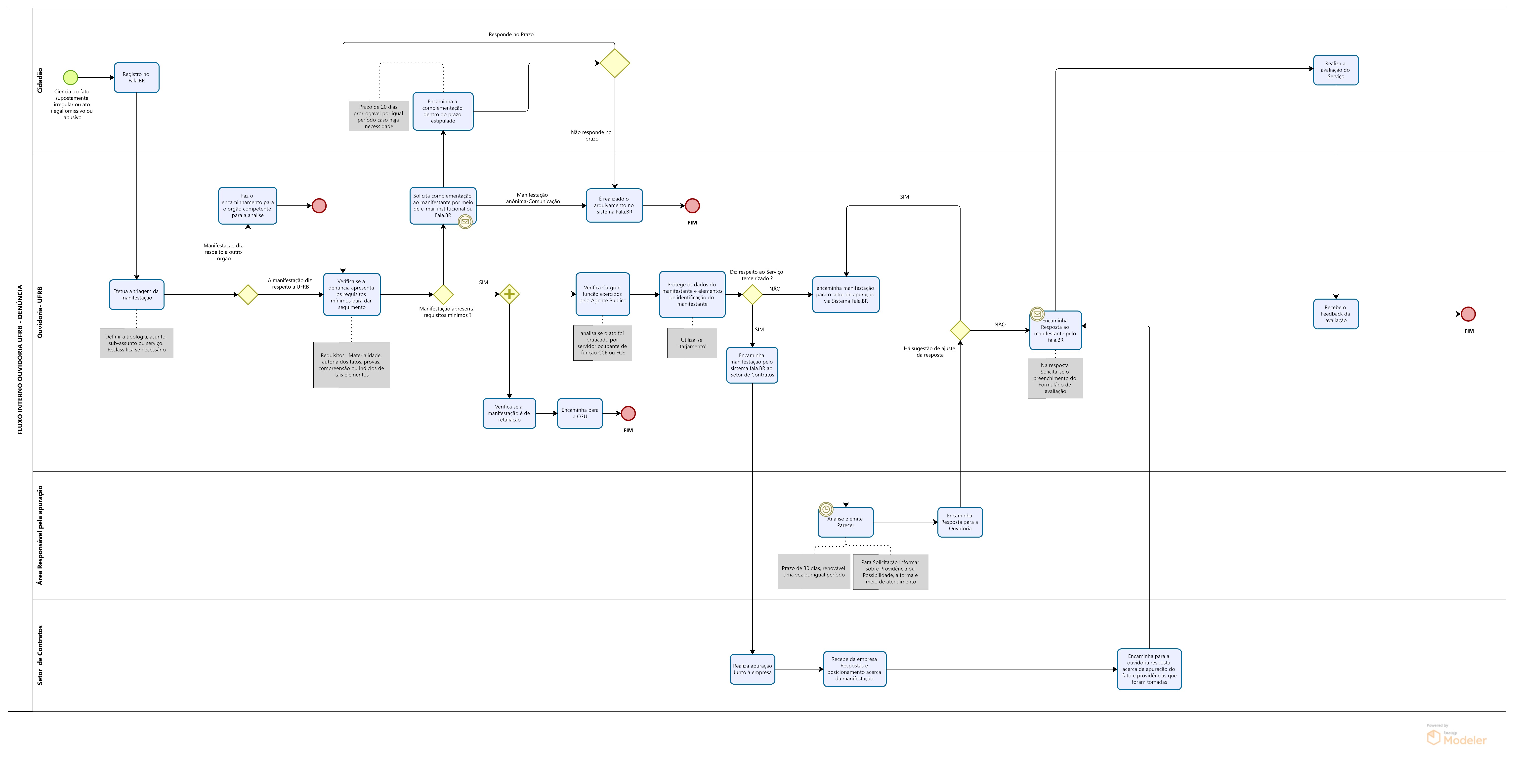Image resolution: width=1514 pixels, height=784 pixels.
Task: Click gateway Há sugestão de ajuste da resposta
Action: click(x=960, y=330)
